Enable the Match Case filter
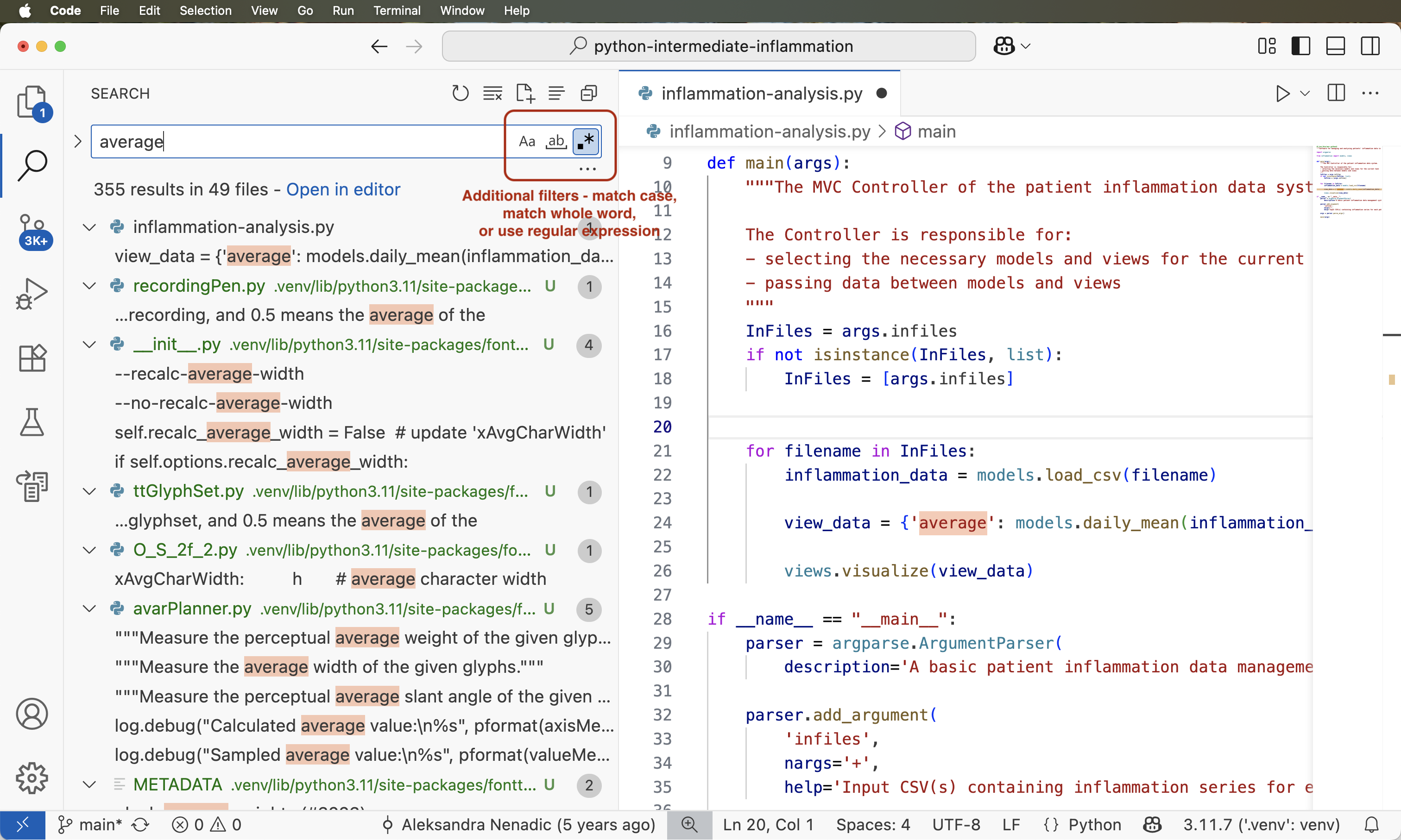 point(527,141)
